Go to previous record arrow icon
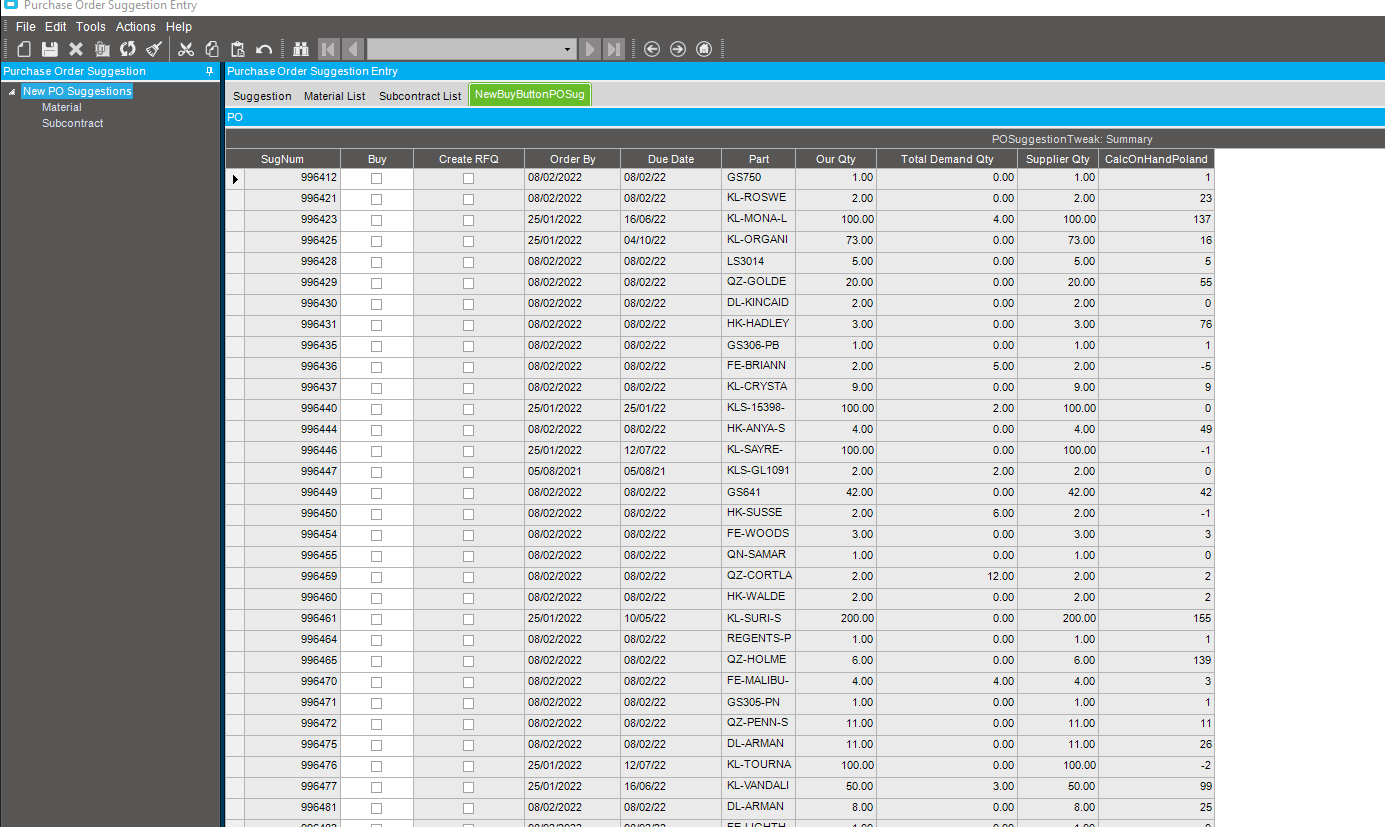Viewport: 1385px width, 827px height. pos(353,49)
